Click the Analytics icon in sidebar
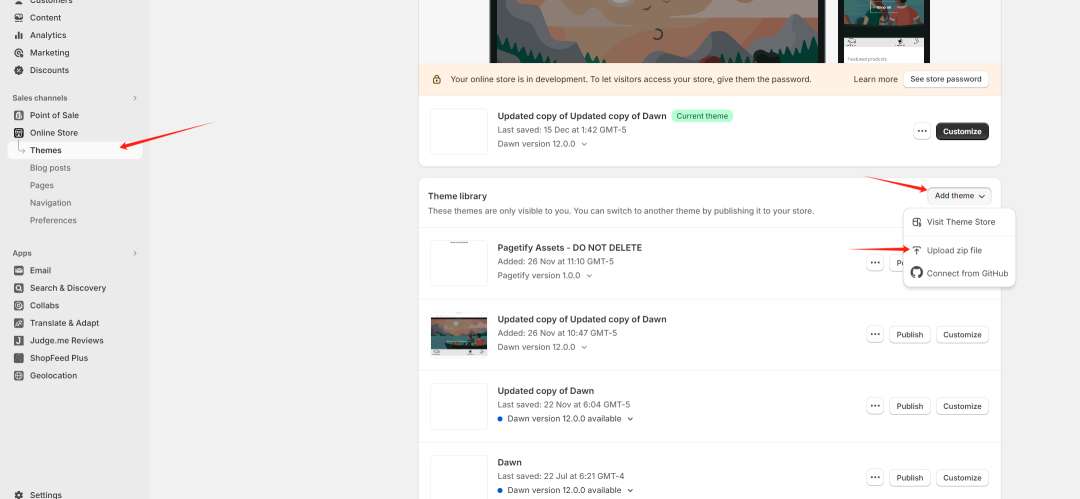 coord(18,35)
